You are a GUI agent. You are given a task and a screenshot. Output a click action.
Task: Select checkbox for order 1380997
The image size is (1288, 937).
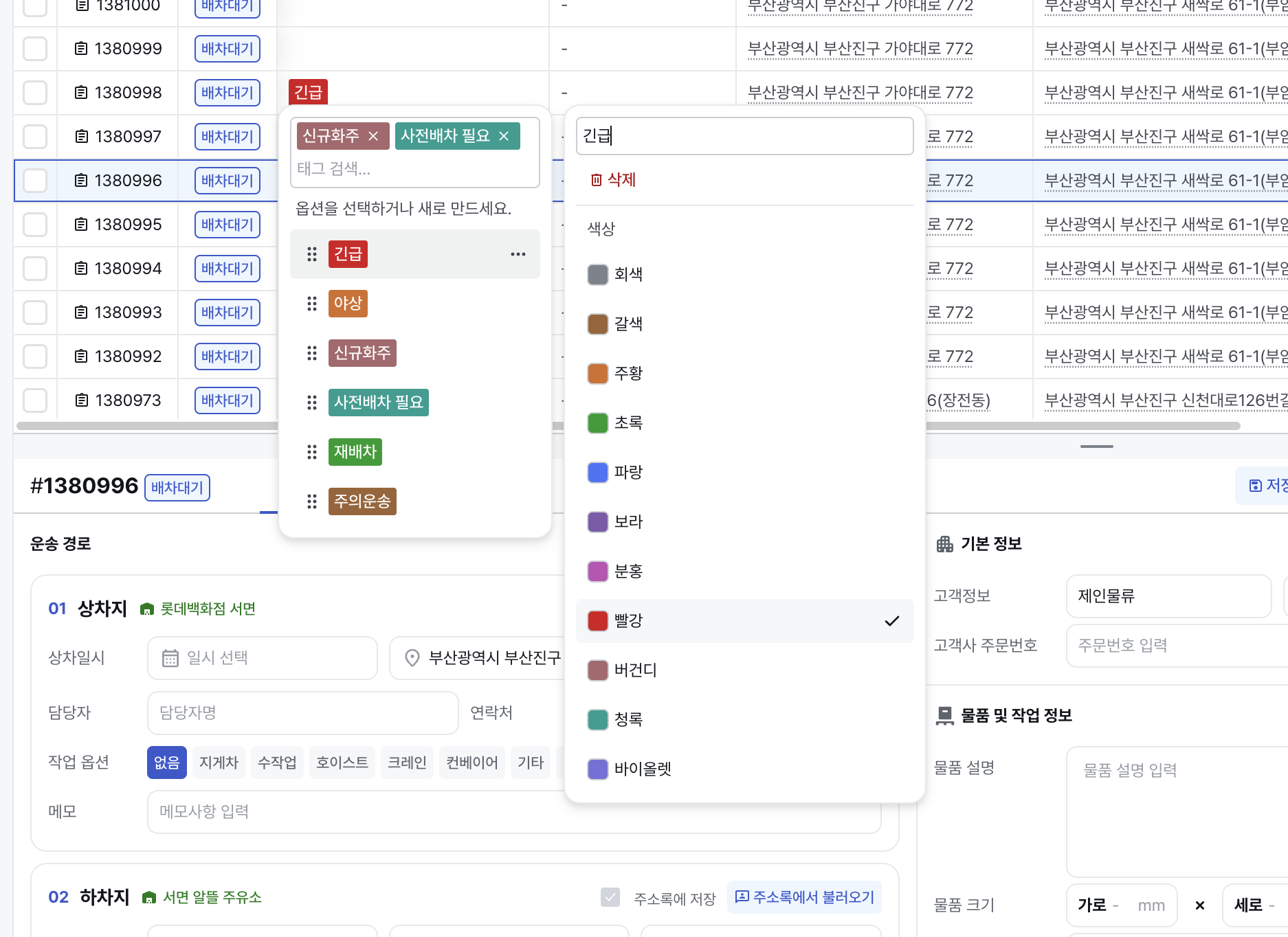(x=35, y=137)
